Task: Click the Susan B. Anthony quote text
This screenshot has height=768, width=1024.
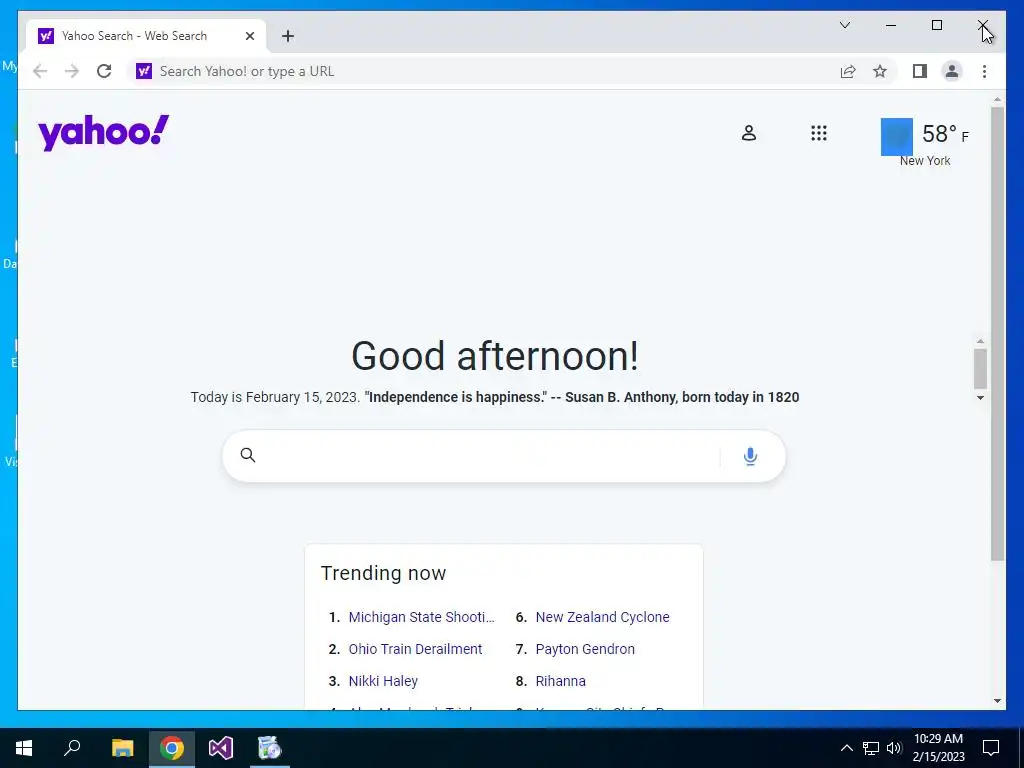Action: click(x=584, y=397)
